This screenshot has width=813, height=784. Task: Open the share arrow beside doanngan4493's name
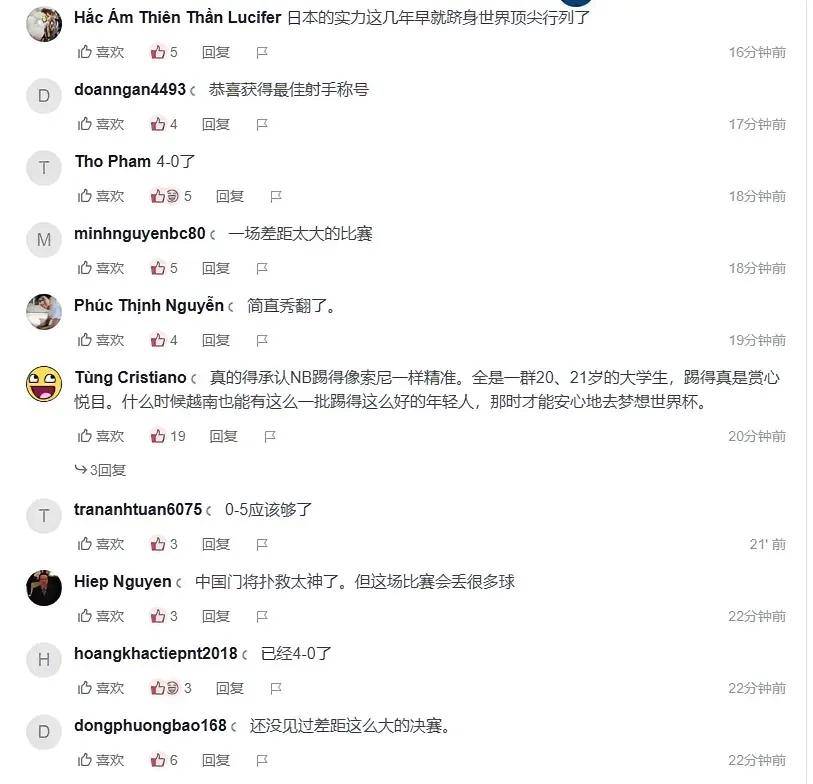(193, 91)
